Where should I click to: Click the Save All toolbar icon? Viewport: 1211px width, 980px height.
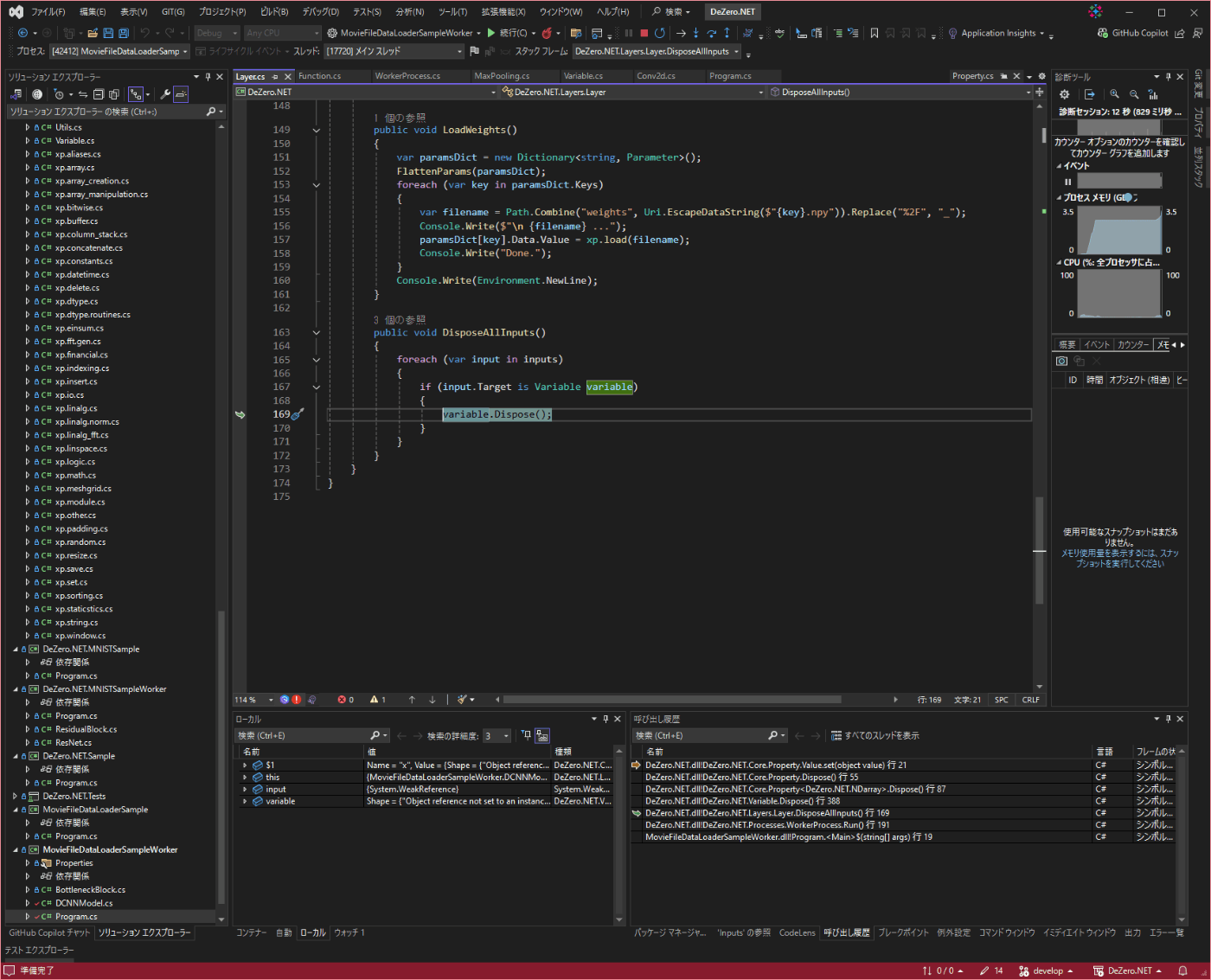tap(124, 33)
